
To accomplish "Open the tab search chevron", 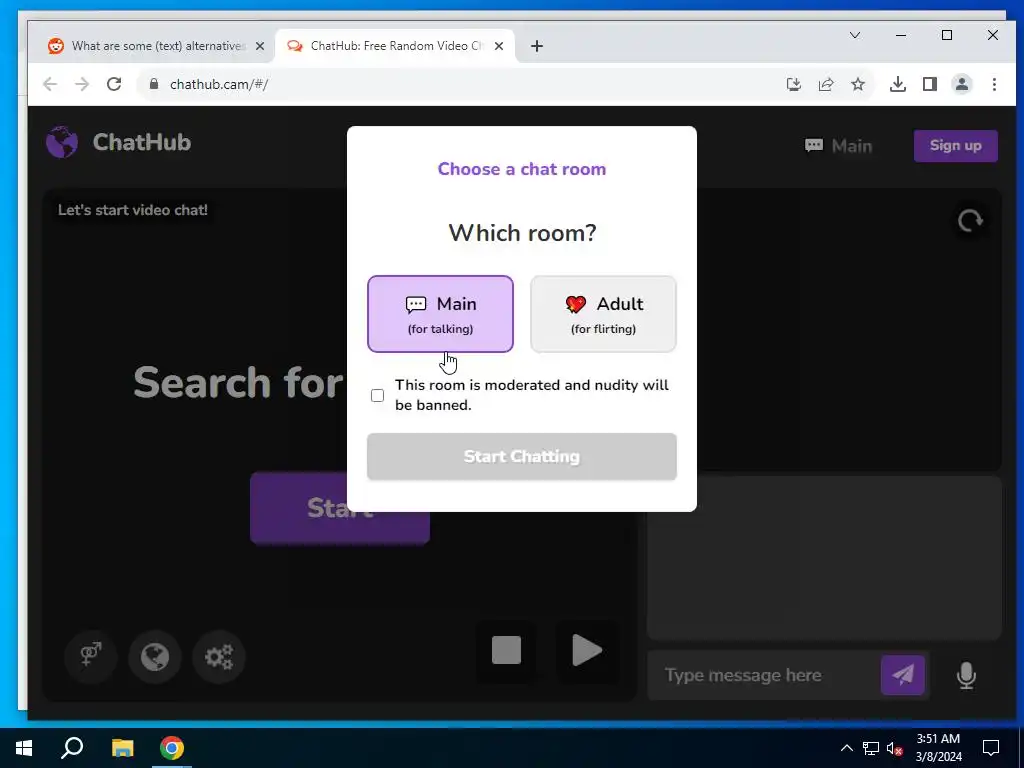I will [855, 35].
